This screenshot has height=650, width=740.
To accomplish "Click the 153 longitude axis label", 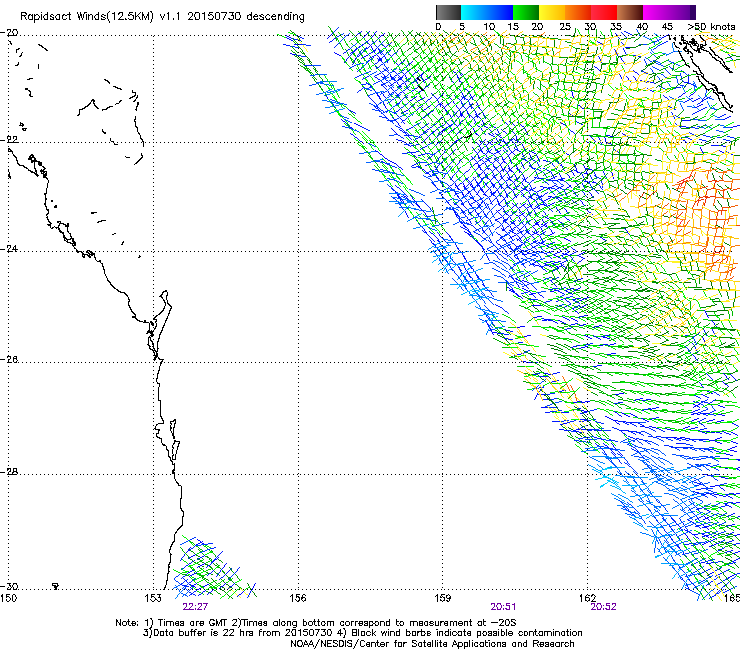I will (x=153, y=598).
